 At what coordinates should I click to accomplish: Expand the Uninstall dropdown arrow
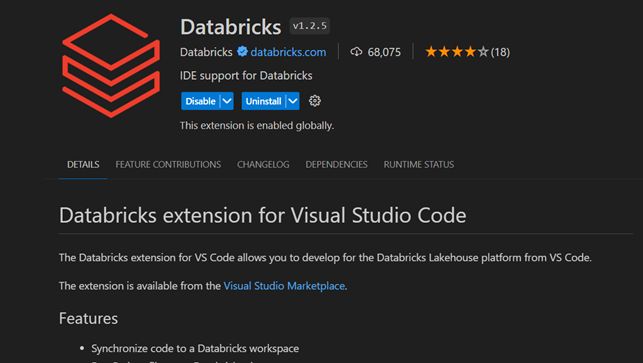(x=293, y=101)
